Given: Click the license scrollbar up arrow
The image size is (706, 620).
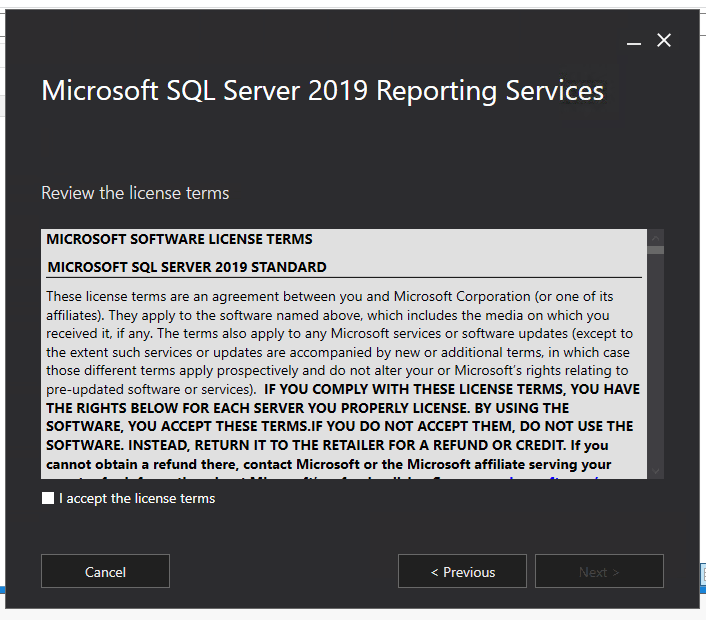Looking at the screenshot, I should click(656, 238).
